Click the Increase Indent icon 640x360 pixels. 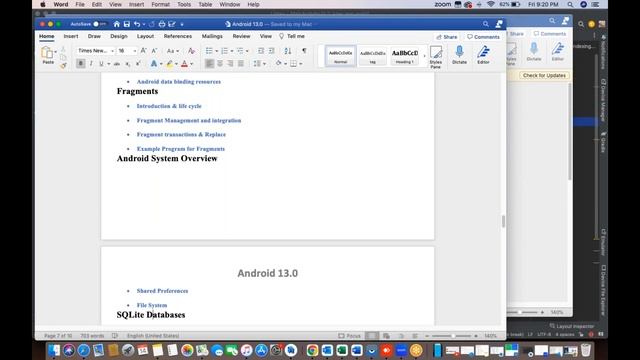coord(271,51)
